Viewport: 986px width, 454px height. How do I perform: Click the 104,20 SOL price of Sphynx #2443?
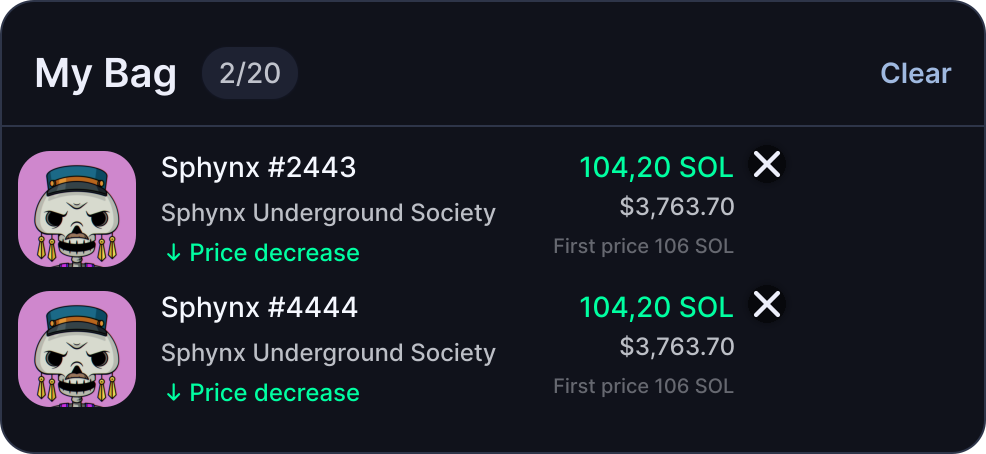coord(656,168)
